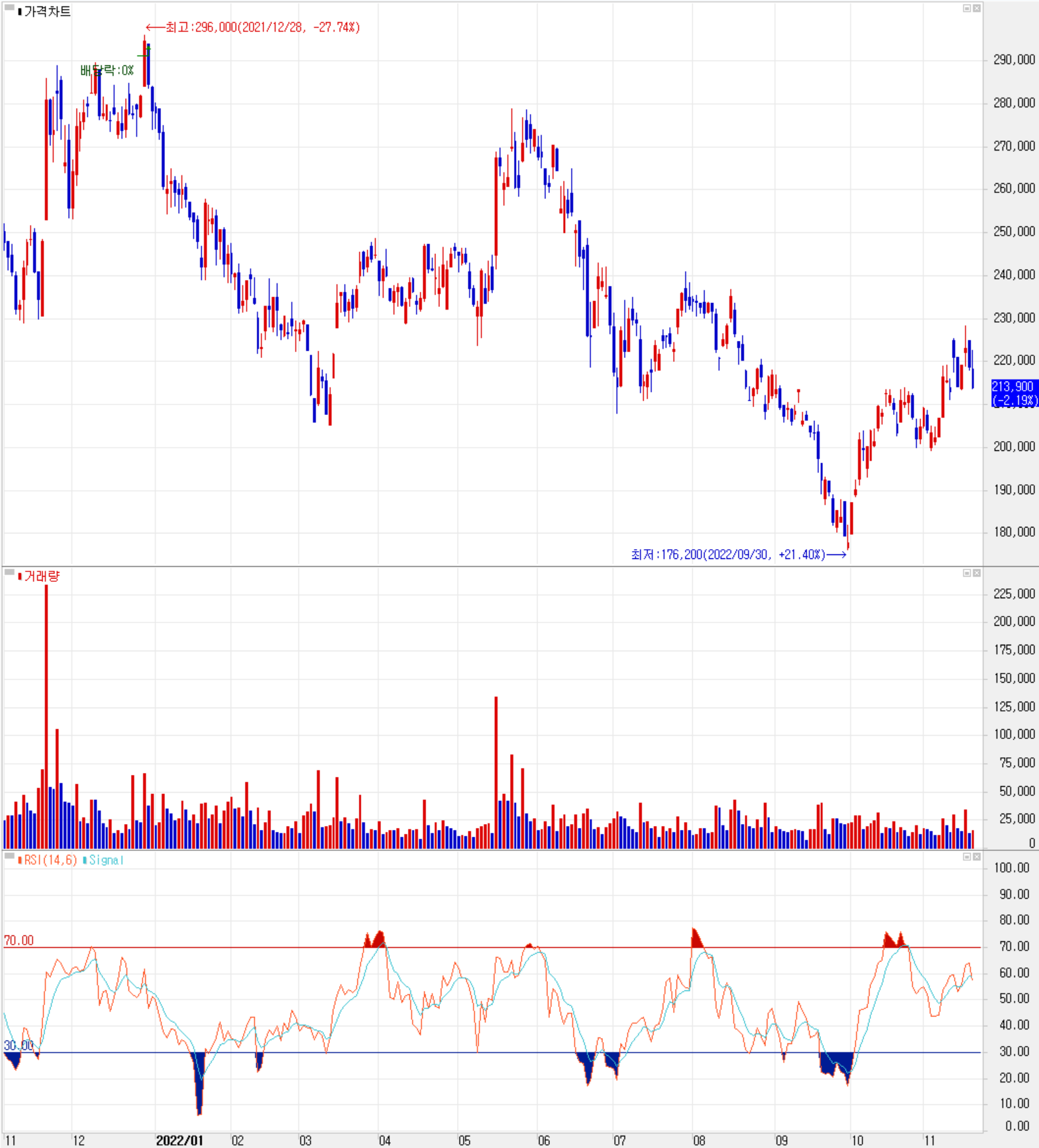1039x1148 pixels.
Task: Close the 거래량 volume panel
Action: (976, 573)
